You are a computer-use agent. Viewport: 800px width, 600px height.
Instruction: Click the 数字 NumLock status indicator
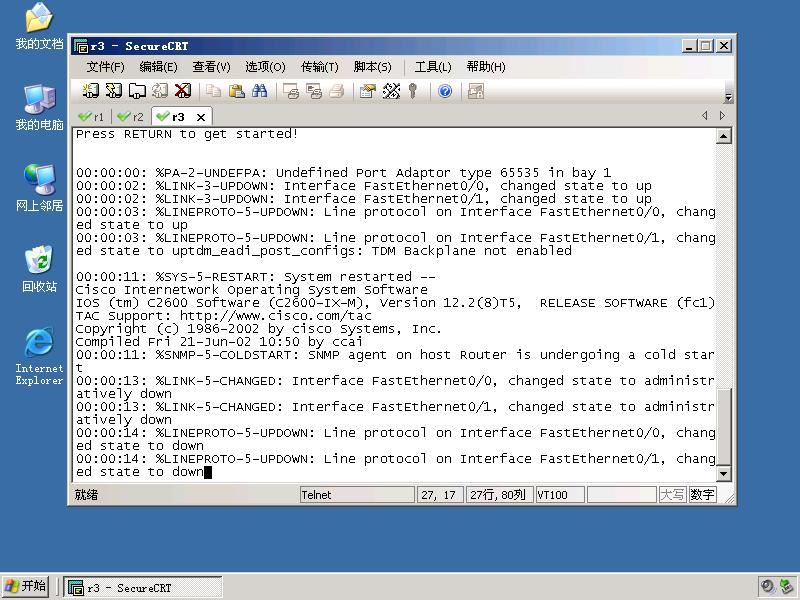tap(702, 494)
